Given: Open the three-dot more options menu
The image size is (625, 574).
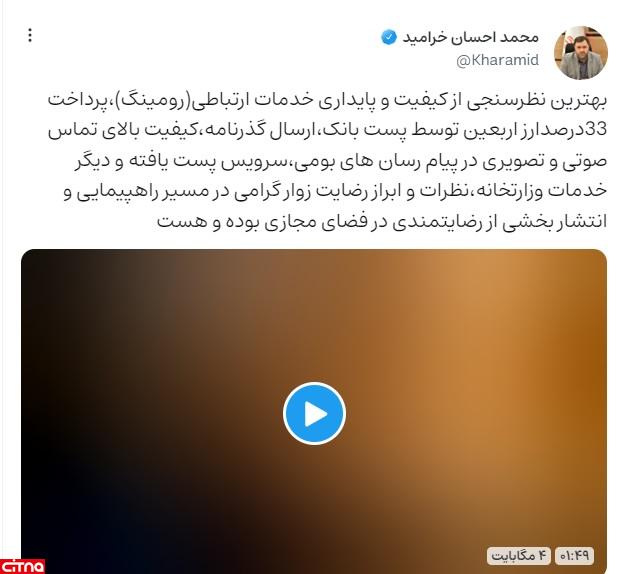Looking at the screenshot, I should click(30, 35).
